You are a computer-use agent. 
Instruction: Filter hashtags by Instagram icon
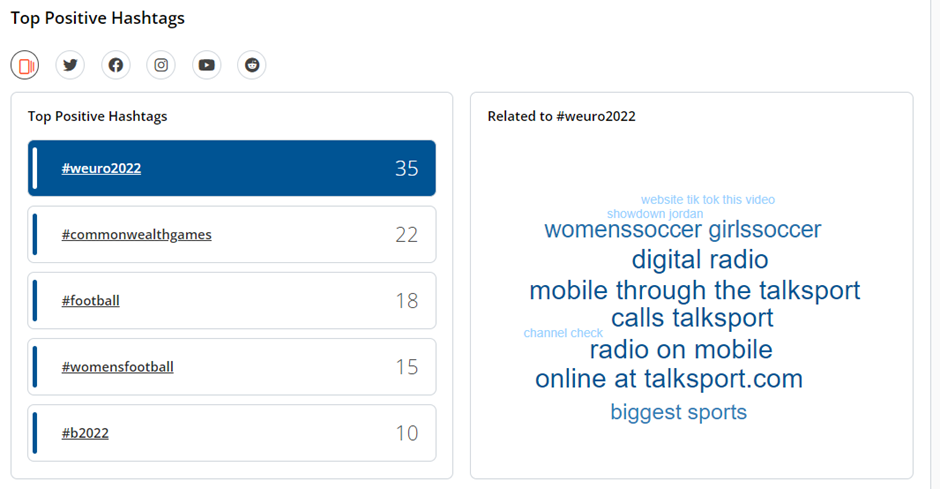pyautogui.click(x=161, y=66)
